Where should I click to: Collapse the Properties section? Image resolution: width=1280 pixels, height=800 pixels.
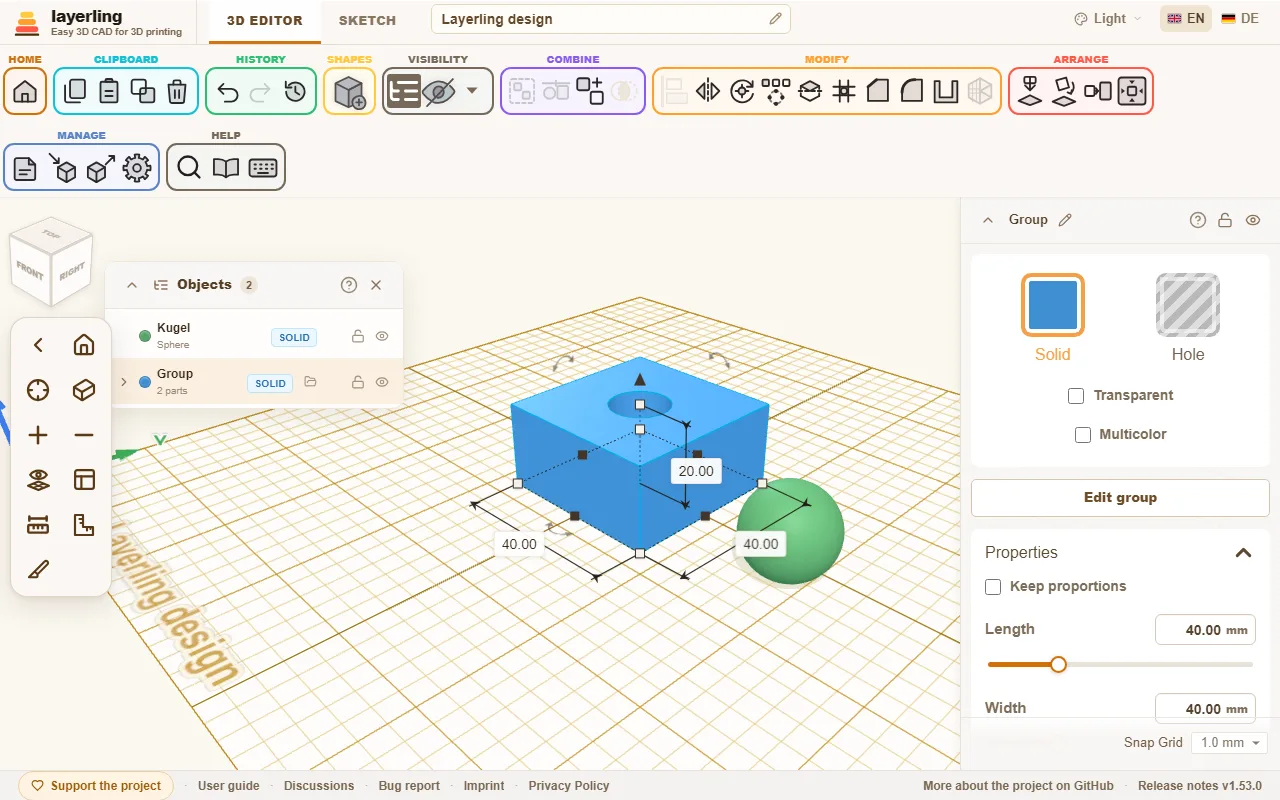click(1243, 553)
